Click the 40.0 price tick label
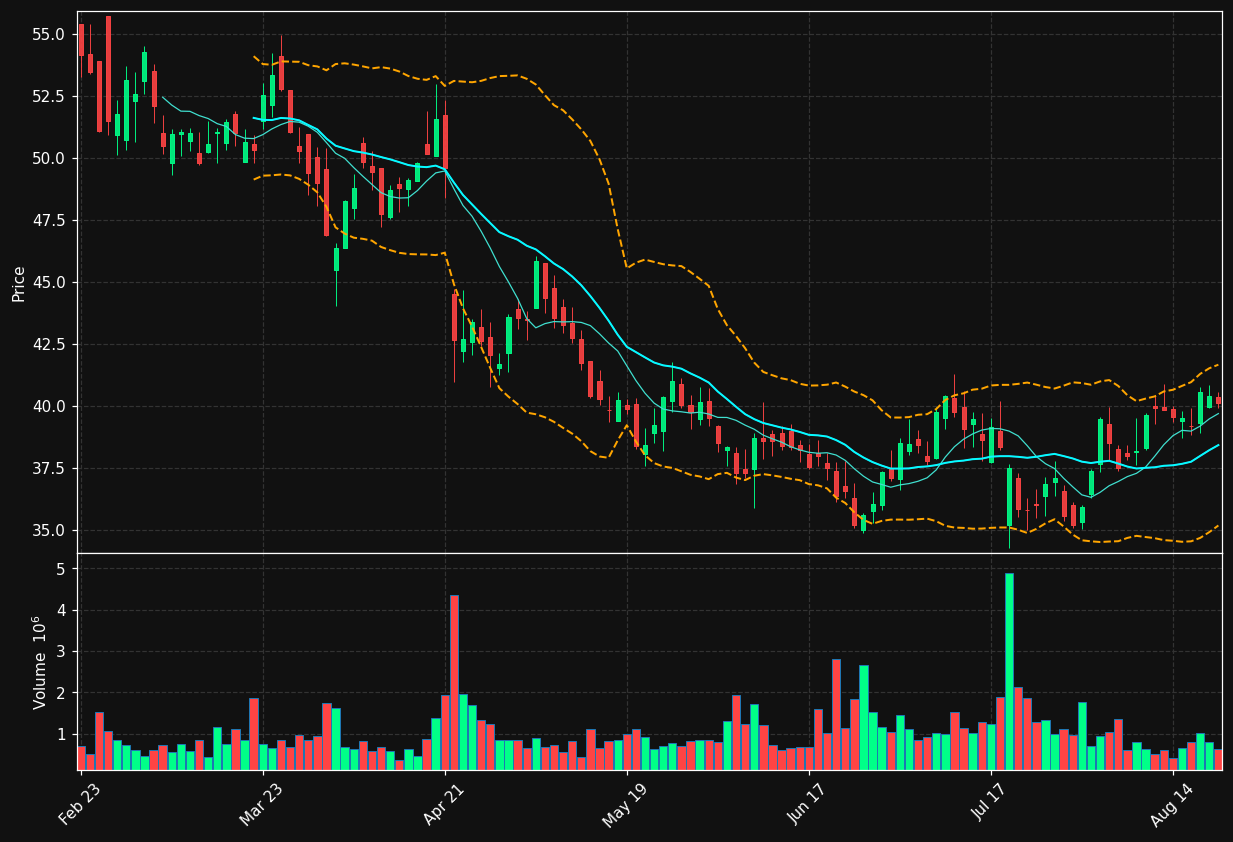This screenshot has width=1233, height=842. pos(49,406)
